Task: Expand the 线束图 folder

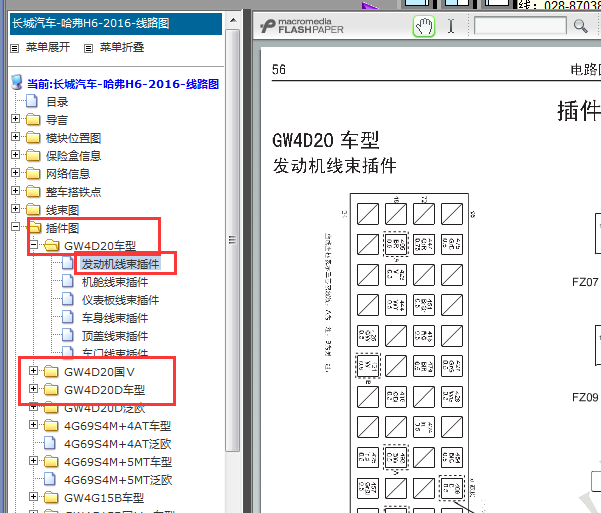Action: 15,209
